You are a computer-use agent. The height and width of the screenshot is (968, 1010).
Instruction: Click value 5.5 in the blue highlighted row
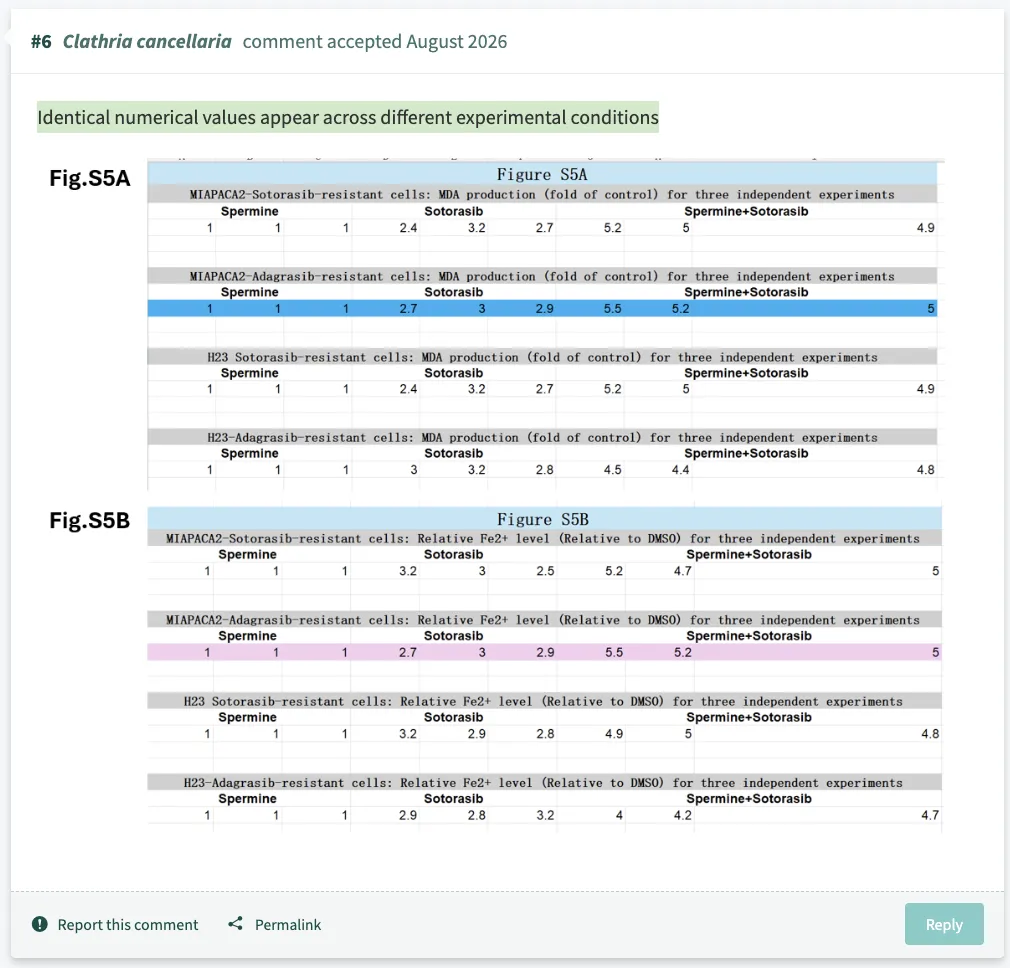613,309
